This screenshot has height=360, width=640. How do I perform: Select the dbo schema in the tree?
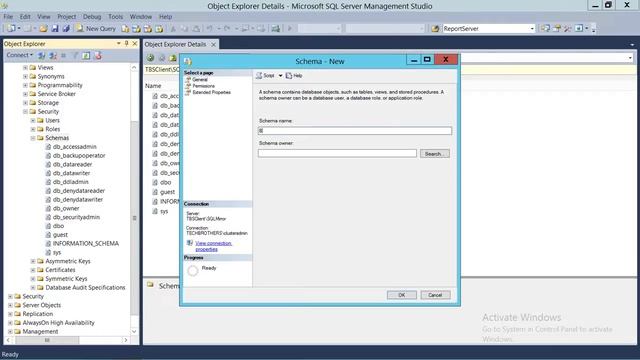pyautogui.click(x=58, y=226)
